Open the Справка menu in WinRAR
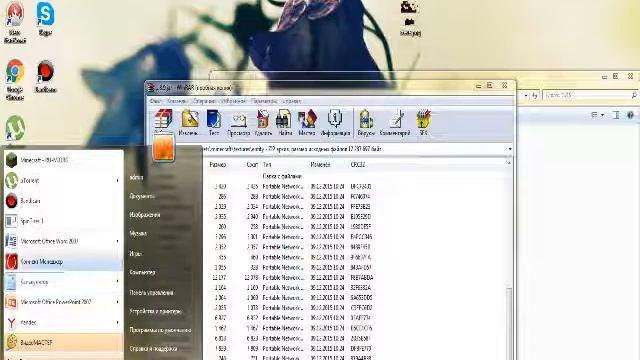This screenshot has height=360, width=640. (x=291, y=101)
